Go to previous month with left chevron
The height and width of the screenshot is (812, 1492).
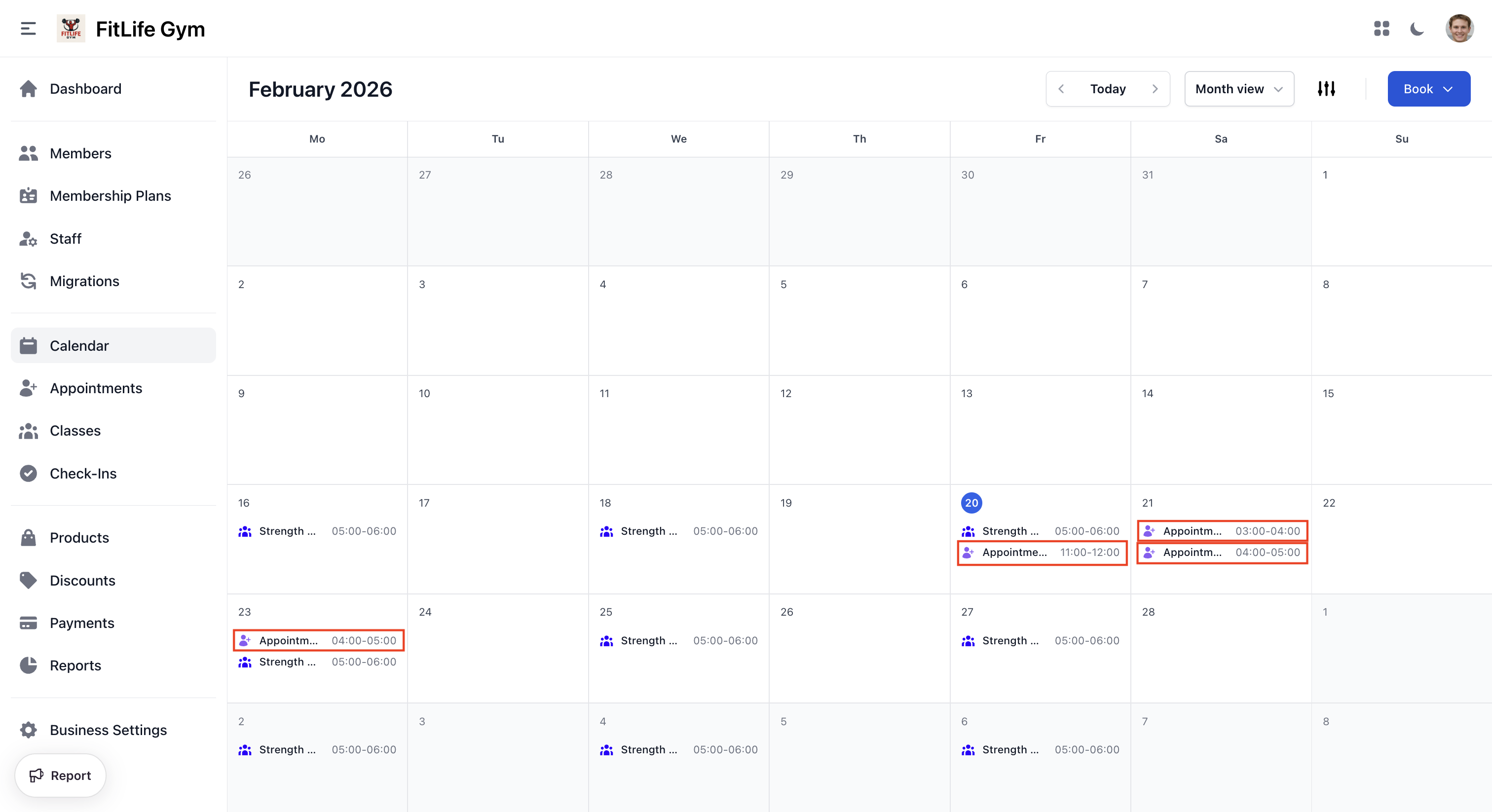[x=1061, y=89]
